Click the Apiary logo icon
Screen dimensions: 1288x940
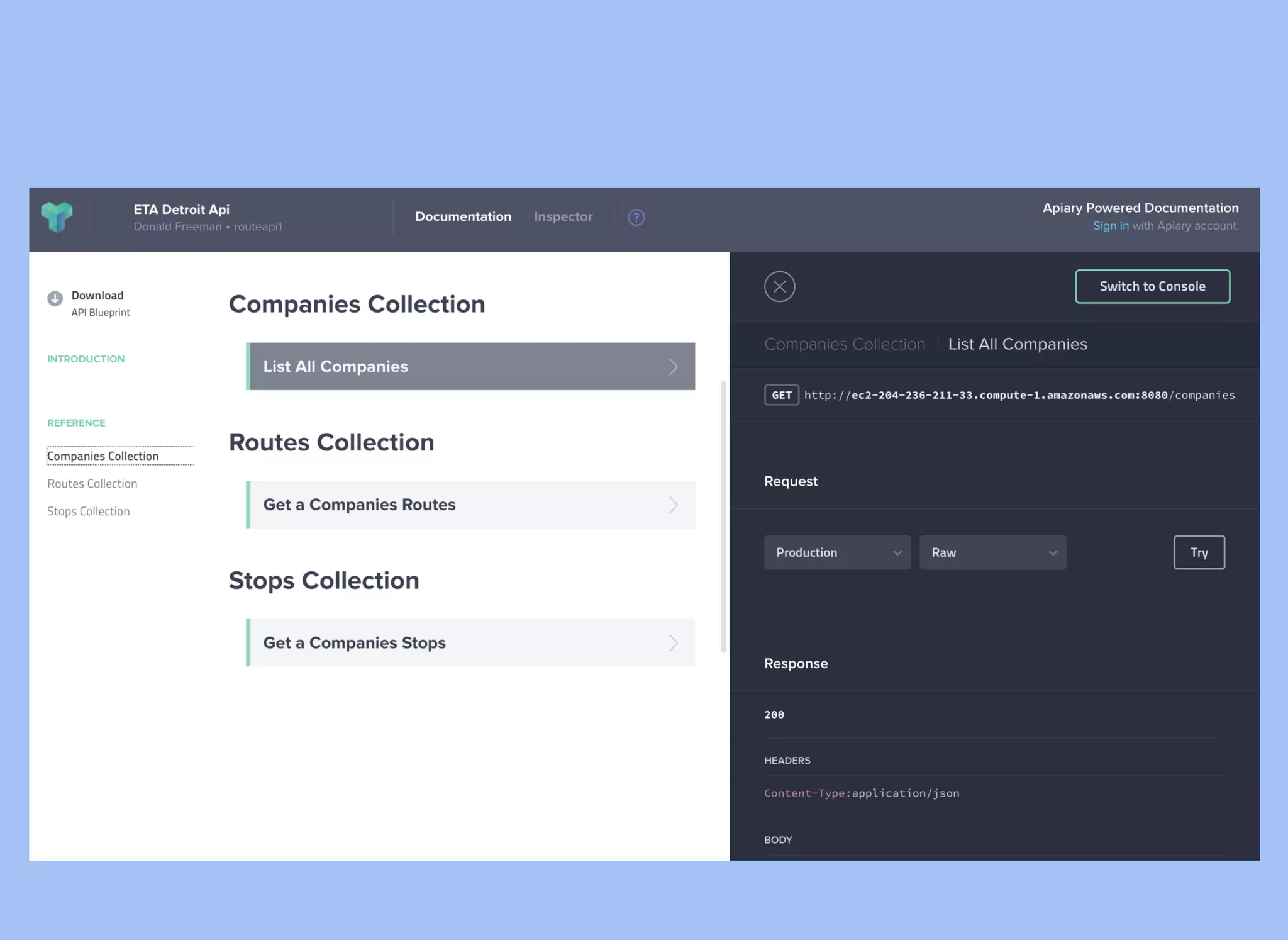coord(57,217)
